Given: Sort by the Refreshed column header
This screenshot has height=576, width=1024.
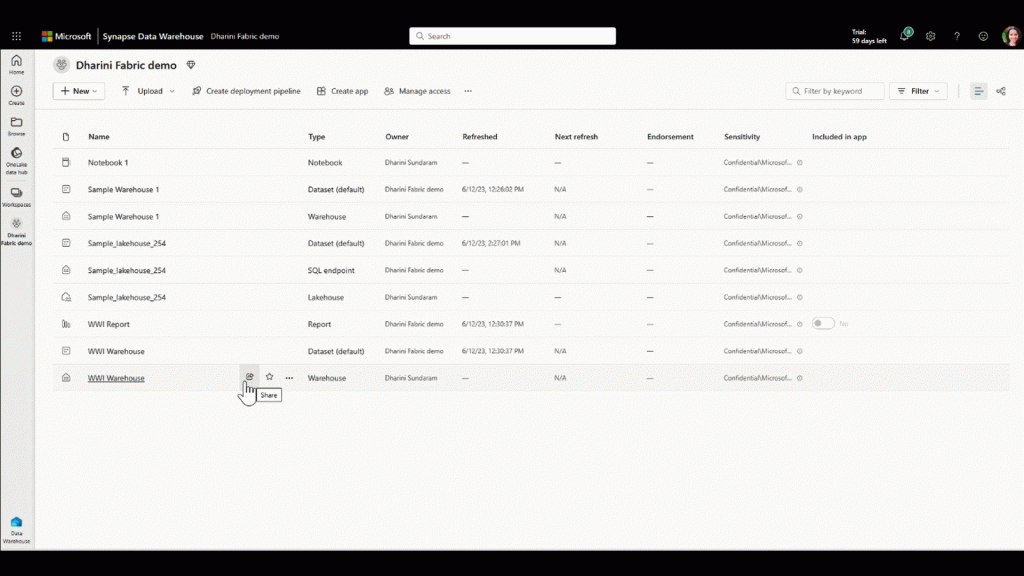Looking at the screenshot, I should click(479, 136).
